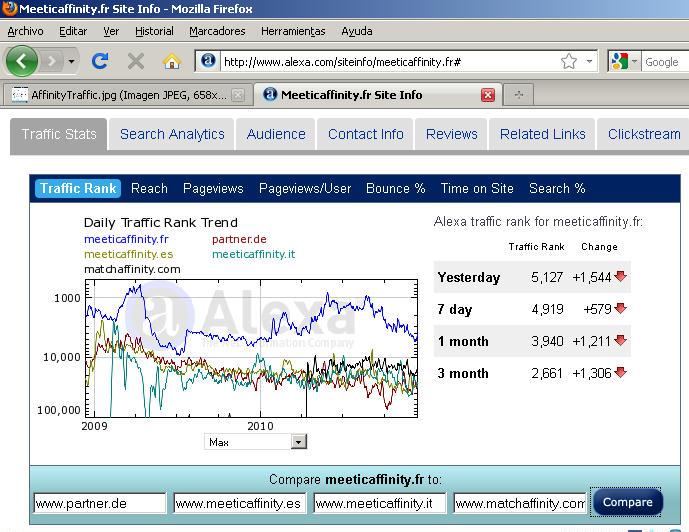
Task: Click the meeticaffinity.it legend label
Action: coord(254,254)
